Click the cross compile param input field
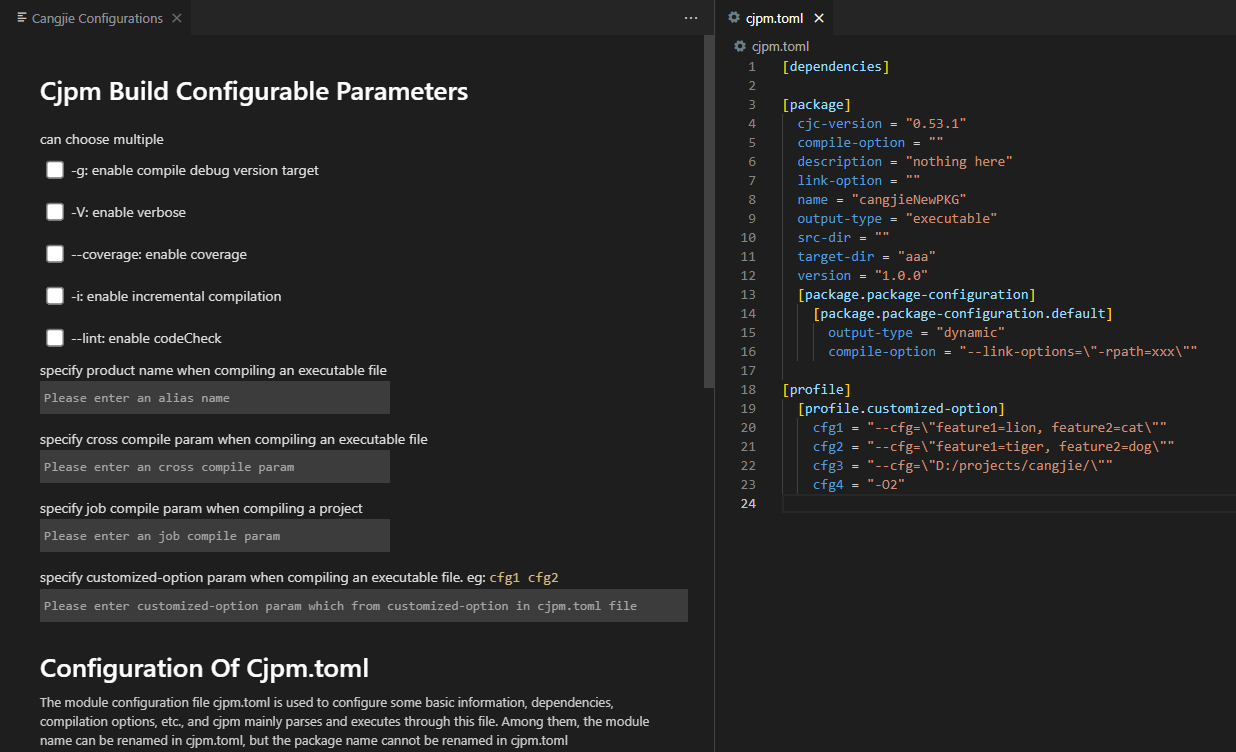Image resolution: width=1236 pixels, height=752 pixels. [x=214, y=467]
